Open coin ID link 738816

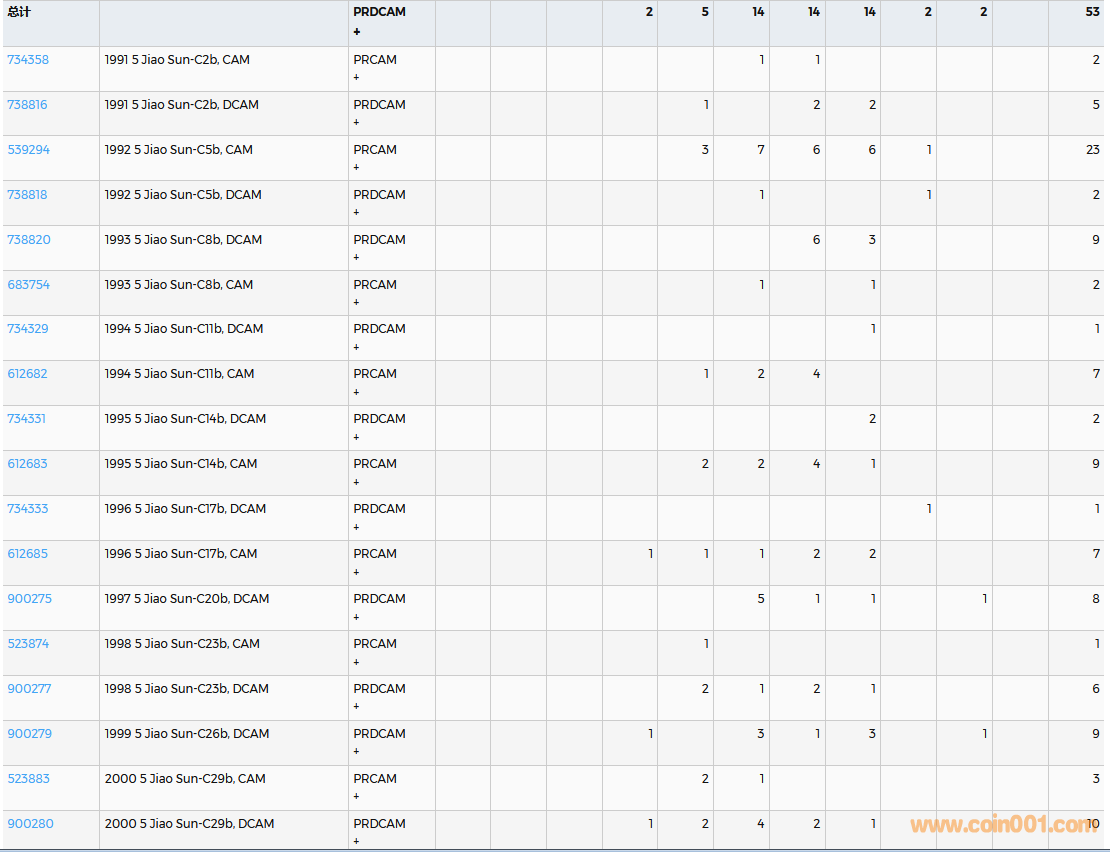(x=28, y=105)
